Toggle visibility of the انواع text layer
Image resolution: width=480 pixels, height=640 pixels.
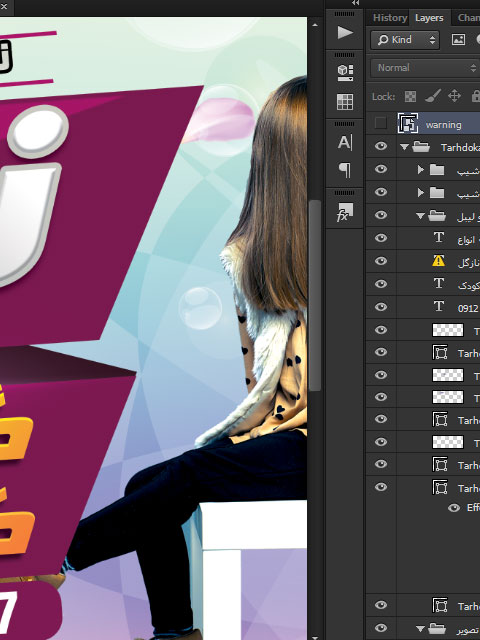pyautogui.click(x=381, y=238)
